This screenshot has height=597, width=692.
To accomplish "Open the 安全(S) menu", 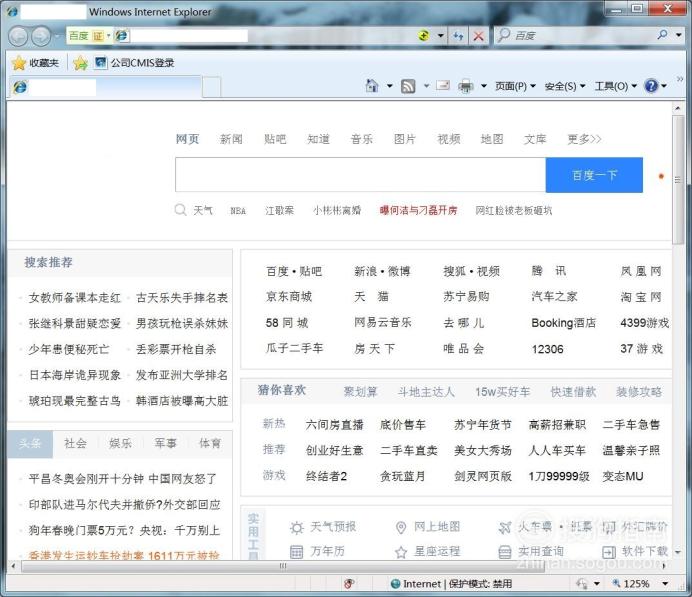I will 565,86.
